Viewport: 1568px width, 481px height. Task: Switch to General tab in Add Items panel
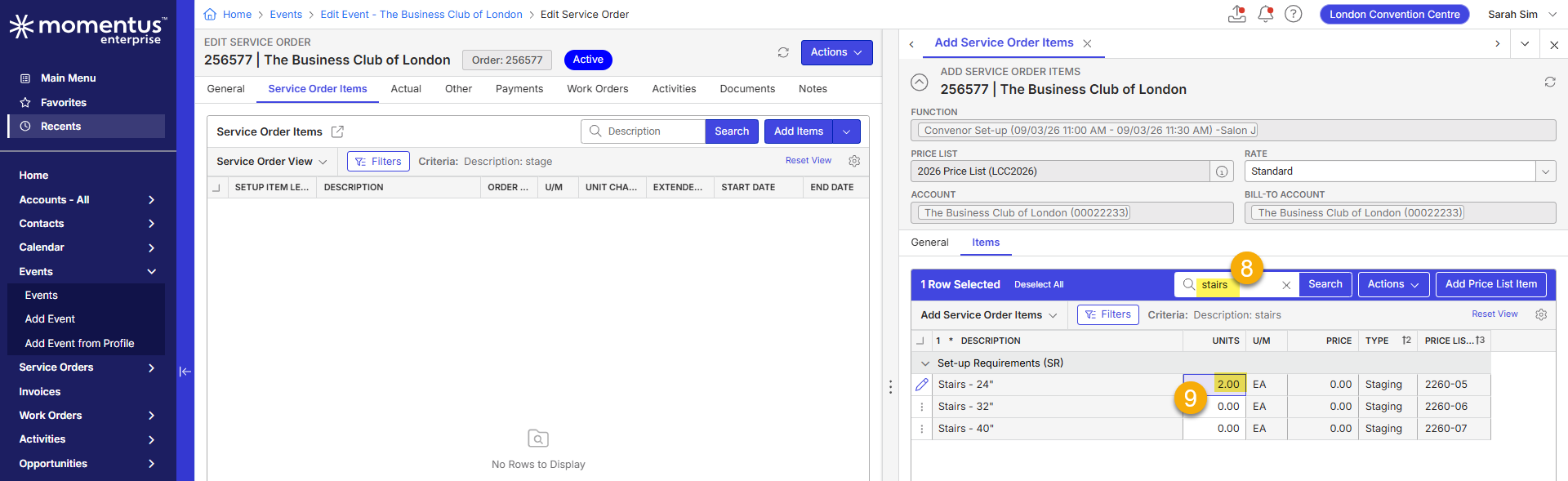pos(929,243)
